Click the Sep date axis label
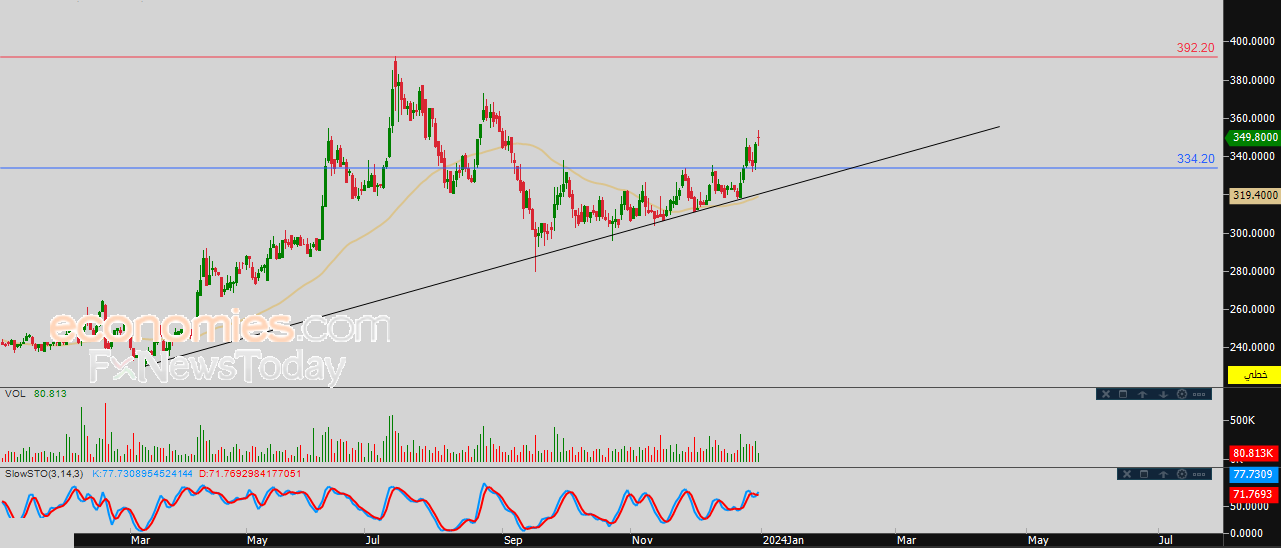 click(x=513, y=540)
